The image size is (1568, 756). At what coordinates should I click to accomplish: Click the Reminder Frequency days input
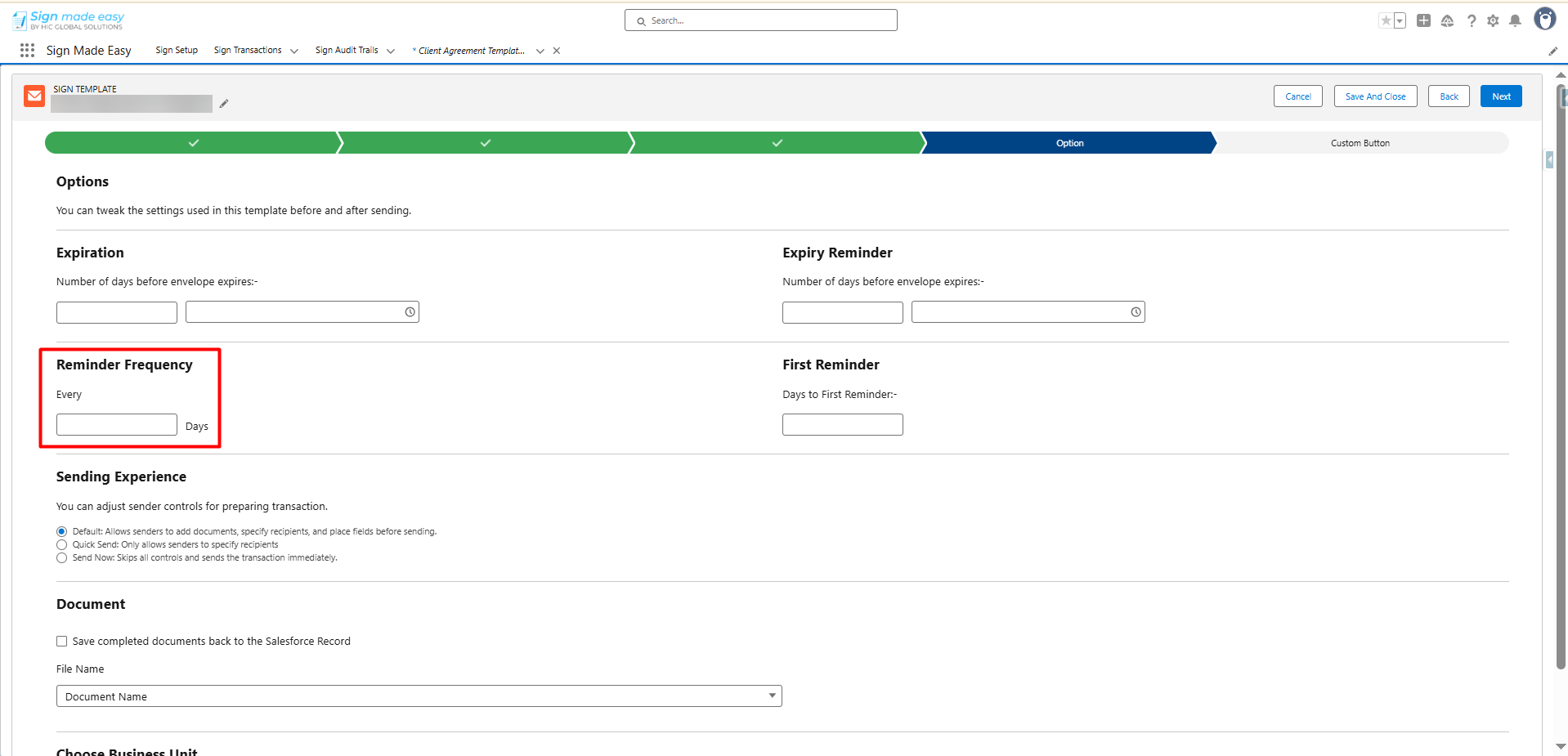[x=117, y=425]
